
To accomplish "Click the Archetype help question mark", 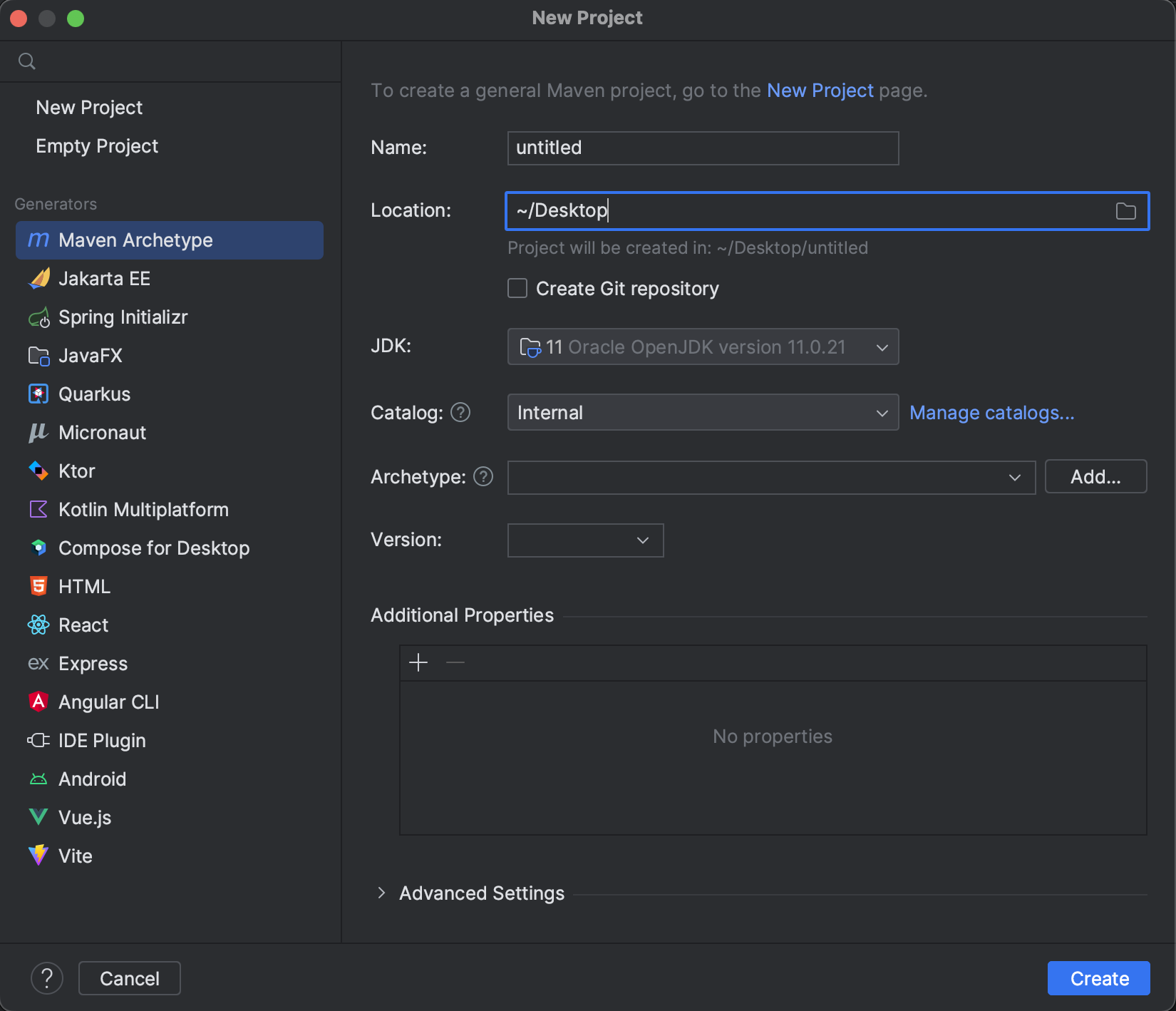I will (484, 477).
